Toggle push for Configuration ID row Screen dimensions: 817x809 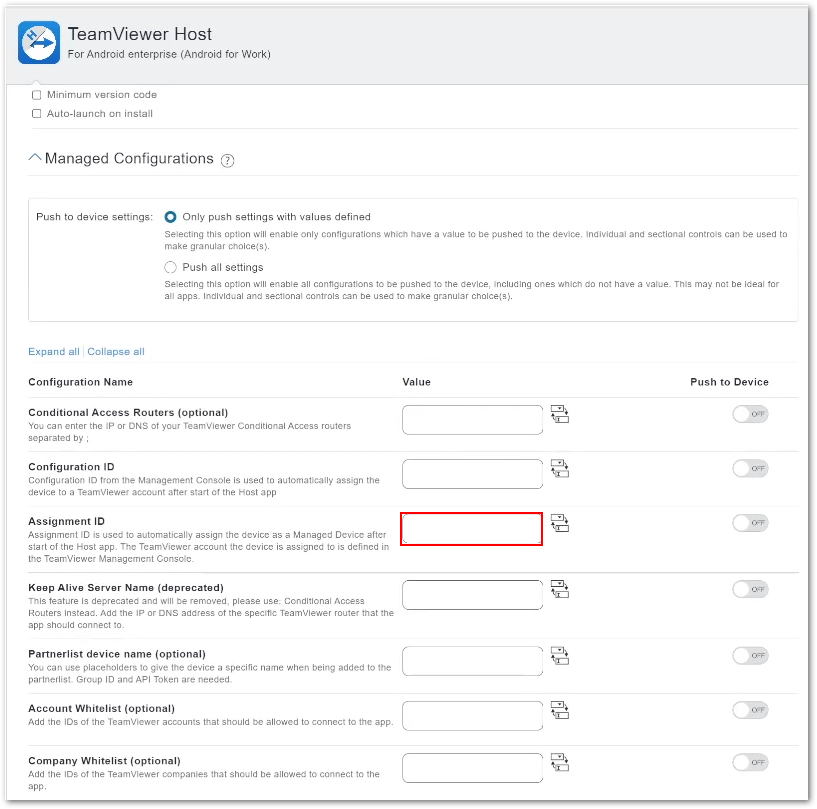[x=750, y=468]
